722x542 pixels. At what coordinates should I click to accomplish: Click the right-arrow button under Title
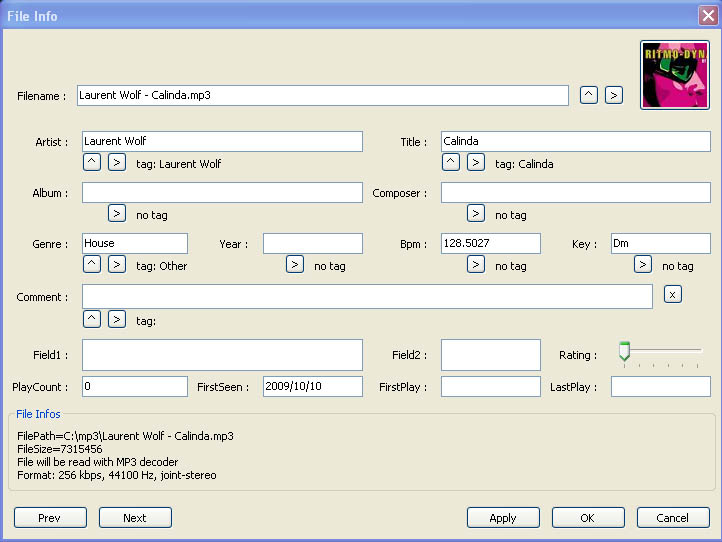pos(476,163)
